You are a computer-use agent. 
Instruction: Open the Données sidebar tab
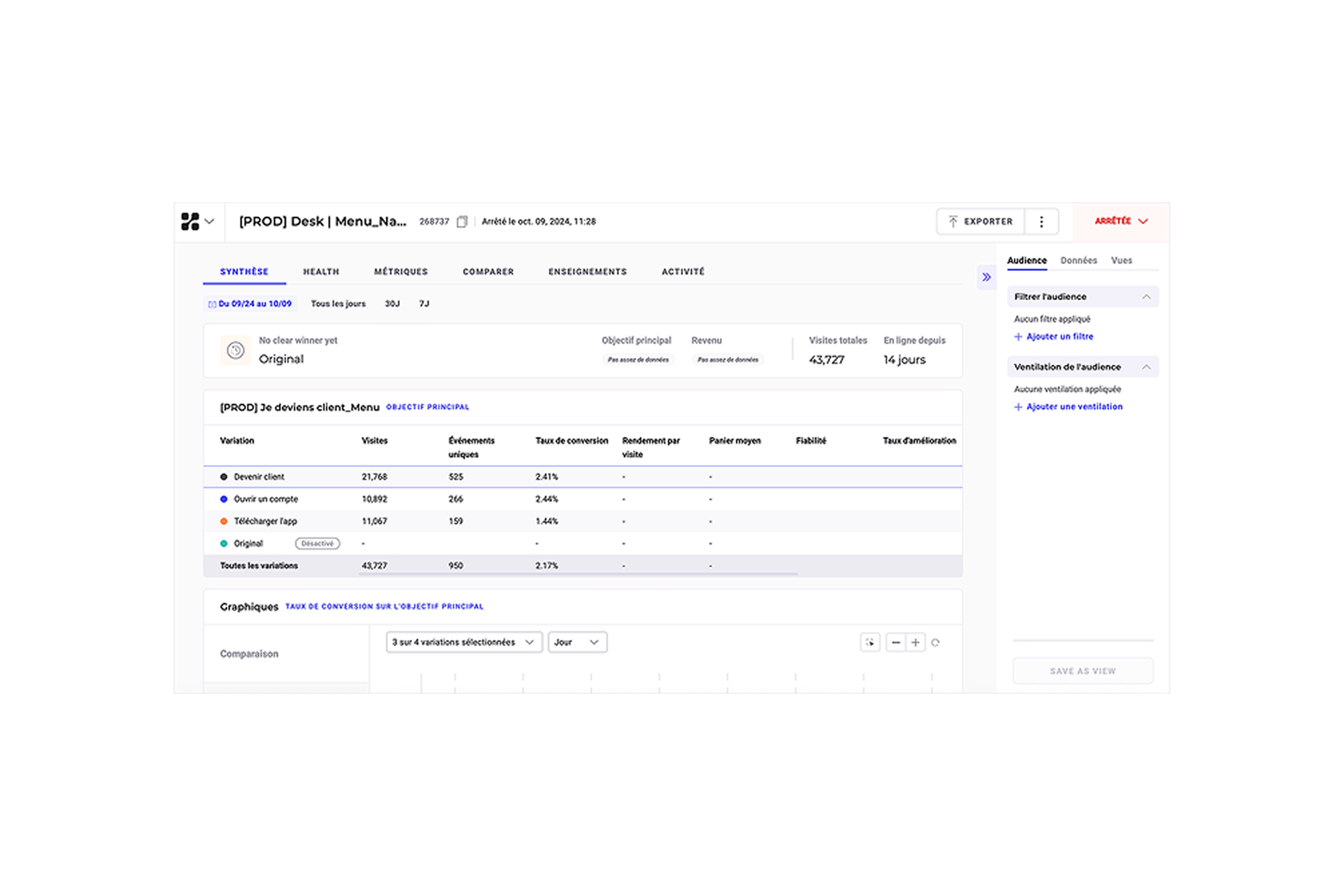[1079, 260]
